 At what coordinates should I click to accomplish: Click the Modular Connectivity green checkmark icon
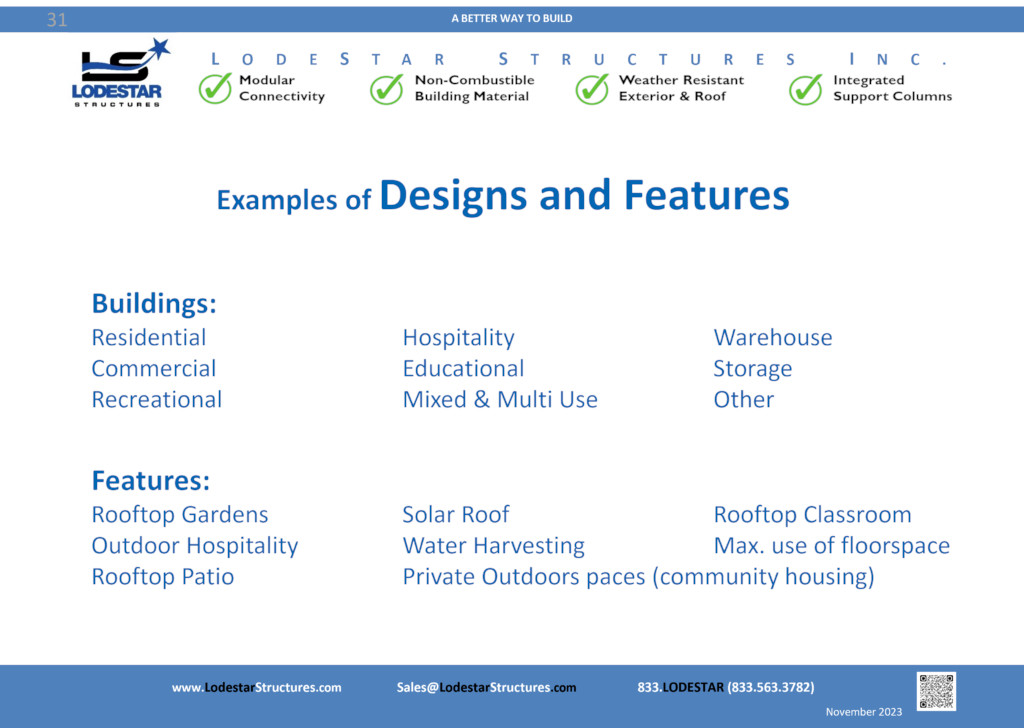[x=215, y=88]
